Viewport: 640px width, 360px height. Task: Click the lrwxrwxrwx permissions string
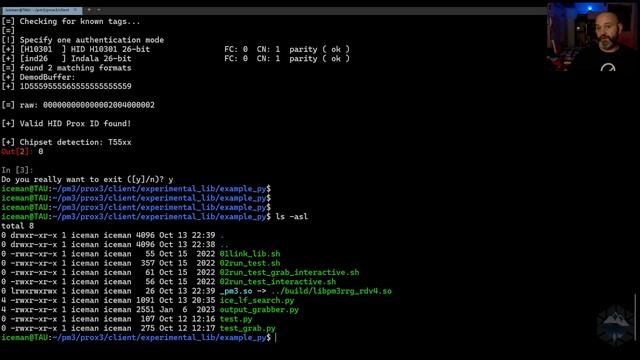[x=34, y=291]
